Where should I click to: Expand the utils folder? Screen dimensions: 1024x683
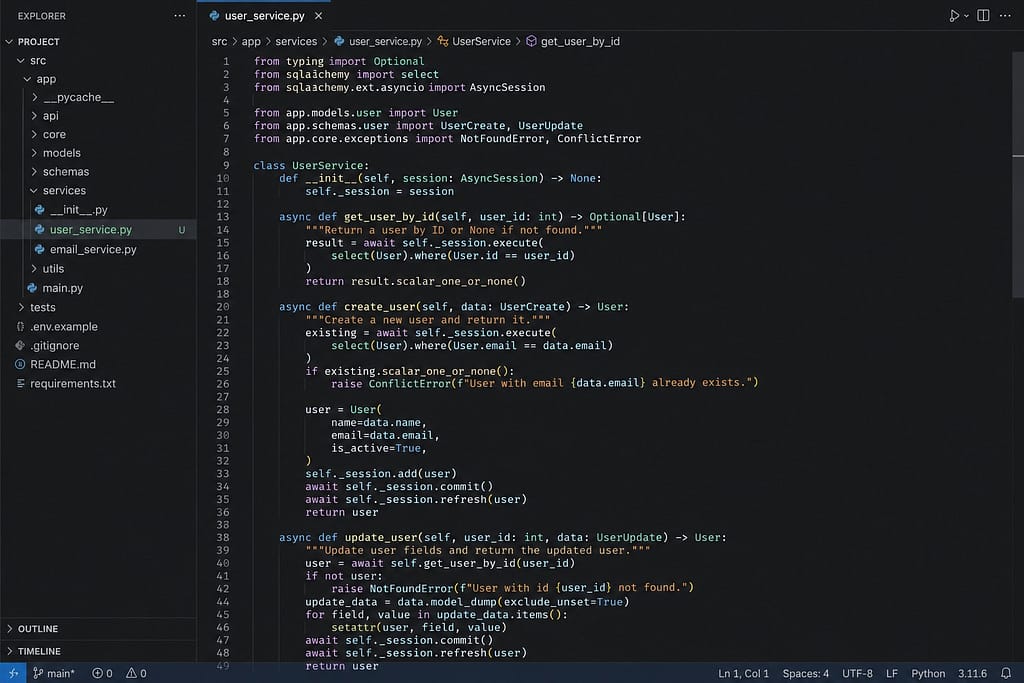35,268
